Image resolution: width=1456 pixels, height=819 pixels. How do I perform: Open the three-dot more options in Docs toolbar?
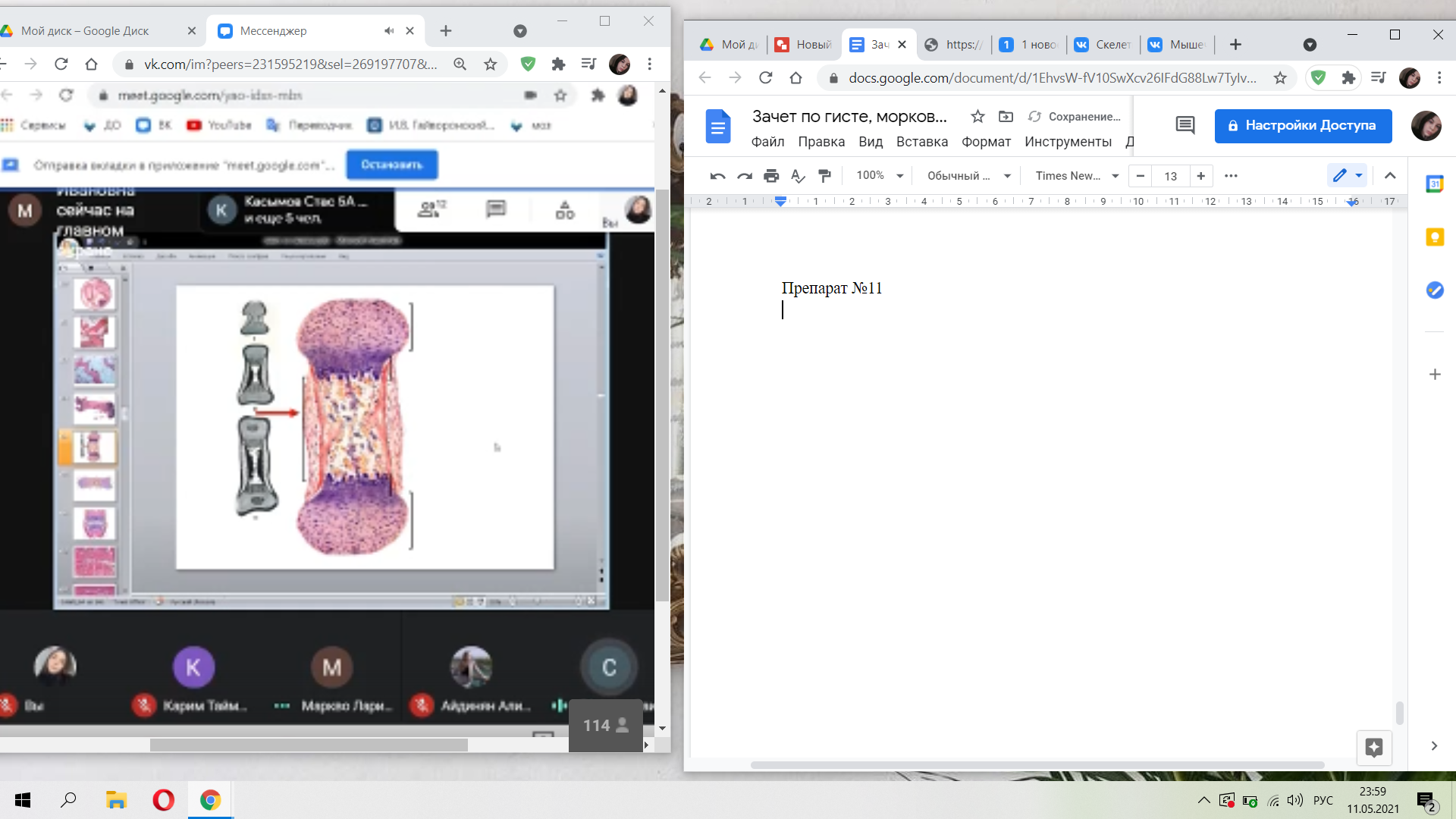coord(1231,176)
